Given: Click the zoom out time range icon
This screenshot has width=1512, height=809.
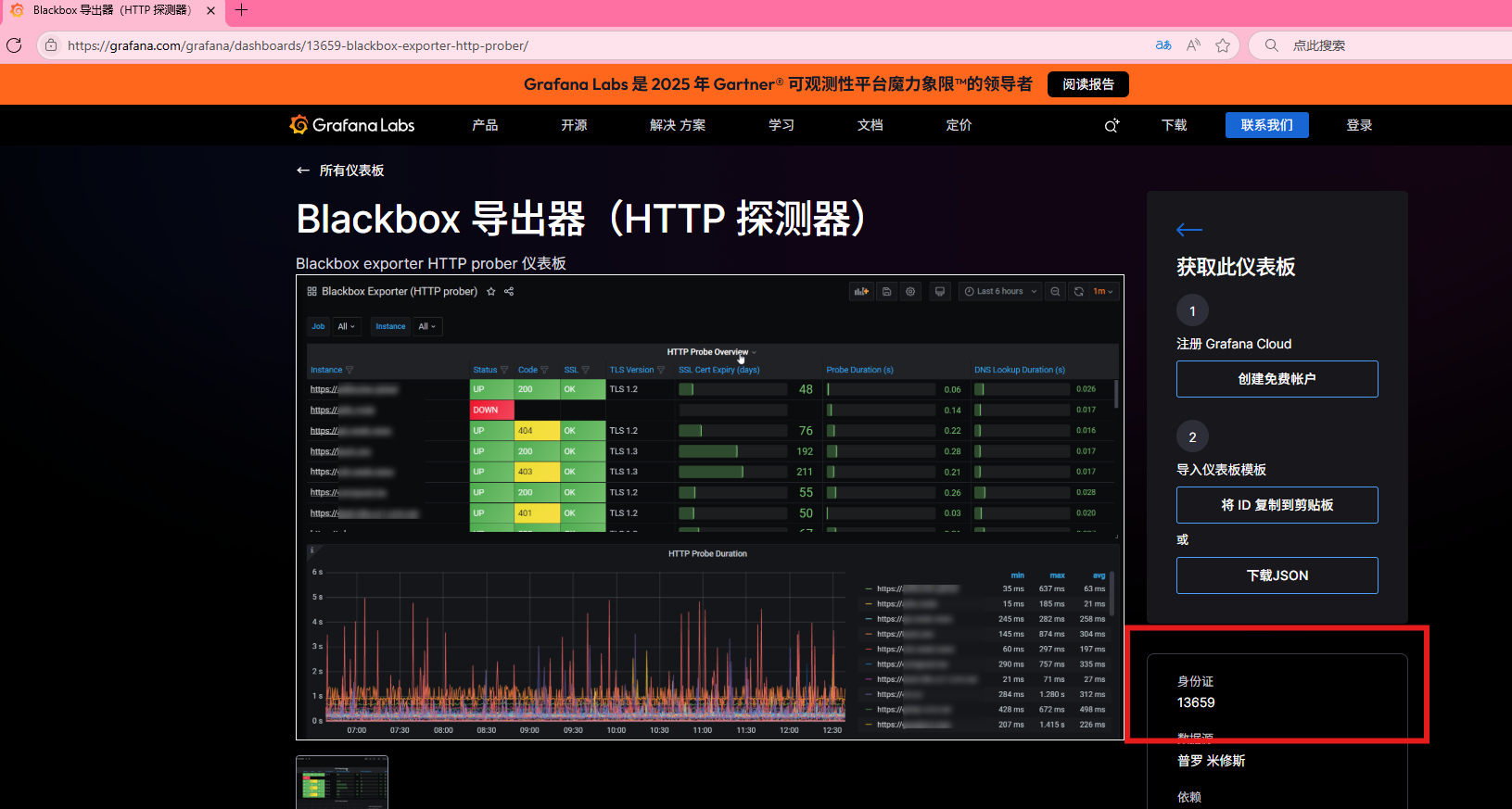Looking at the screenshot, I should pos(1055,291).
